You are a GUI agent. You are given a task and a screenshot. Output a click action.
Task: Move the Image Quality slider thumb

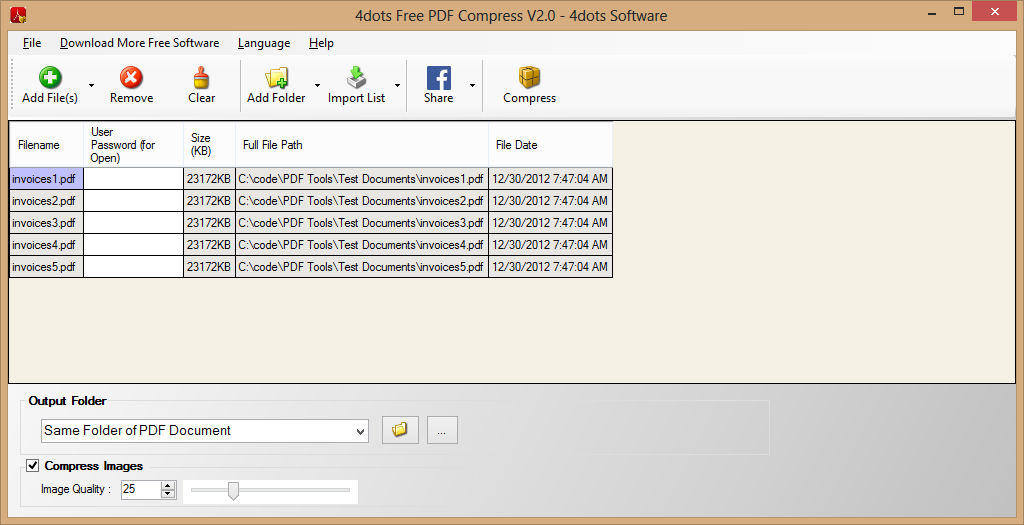(x=233, y=490)
